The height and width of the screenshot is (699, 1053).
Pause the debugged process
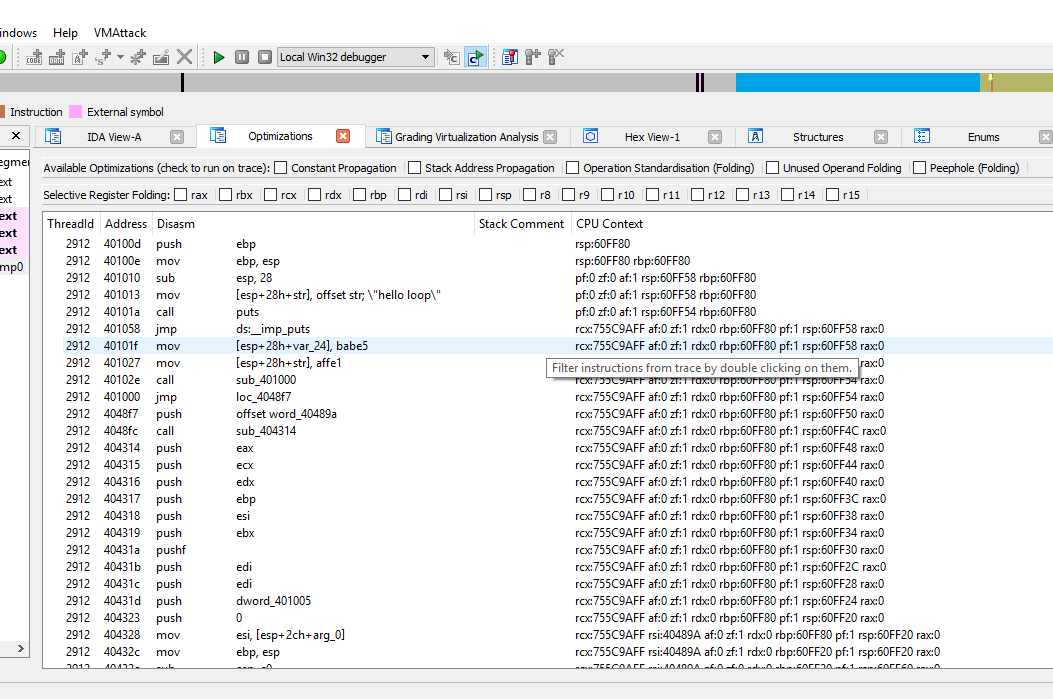(x=242, y=57)
